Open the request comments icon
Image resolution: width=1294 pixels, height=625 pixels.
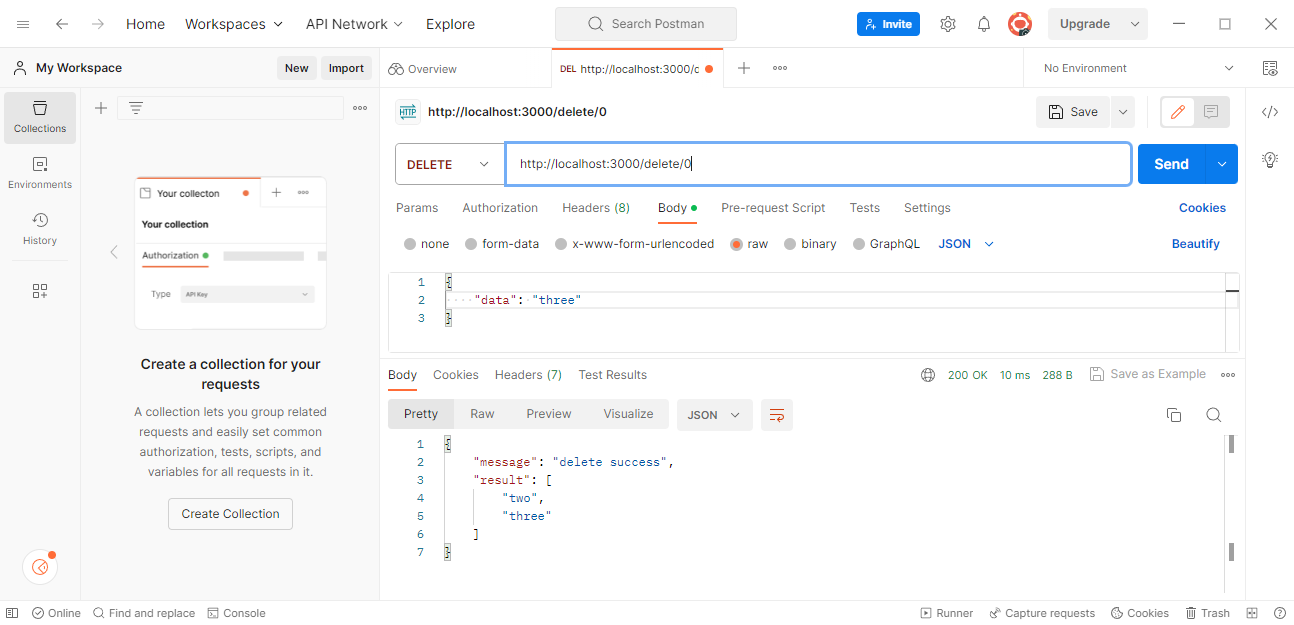tap(1211, 112)
